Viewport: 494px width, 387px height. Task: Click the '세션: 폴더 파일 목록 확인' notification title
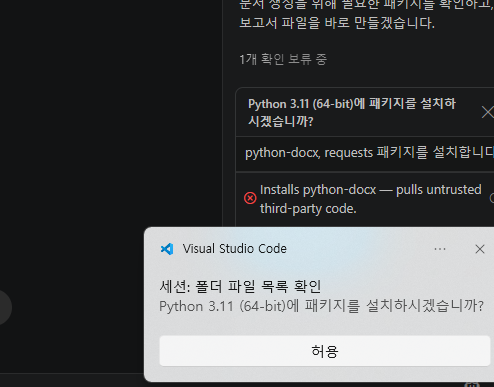pos(240,287)
